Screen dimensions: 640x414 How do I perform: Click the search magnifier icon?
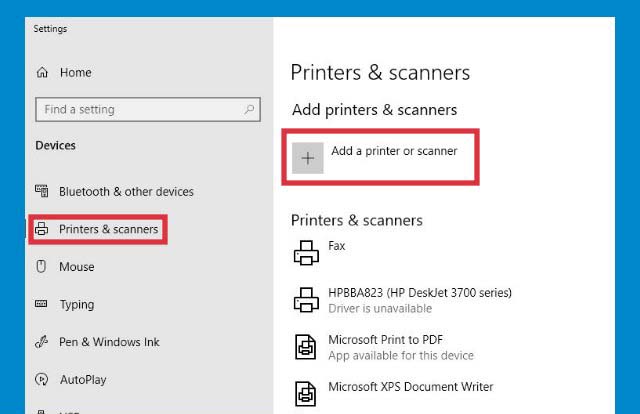coord(249,109)
